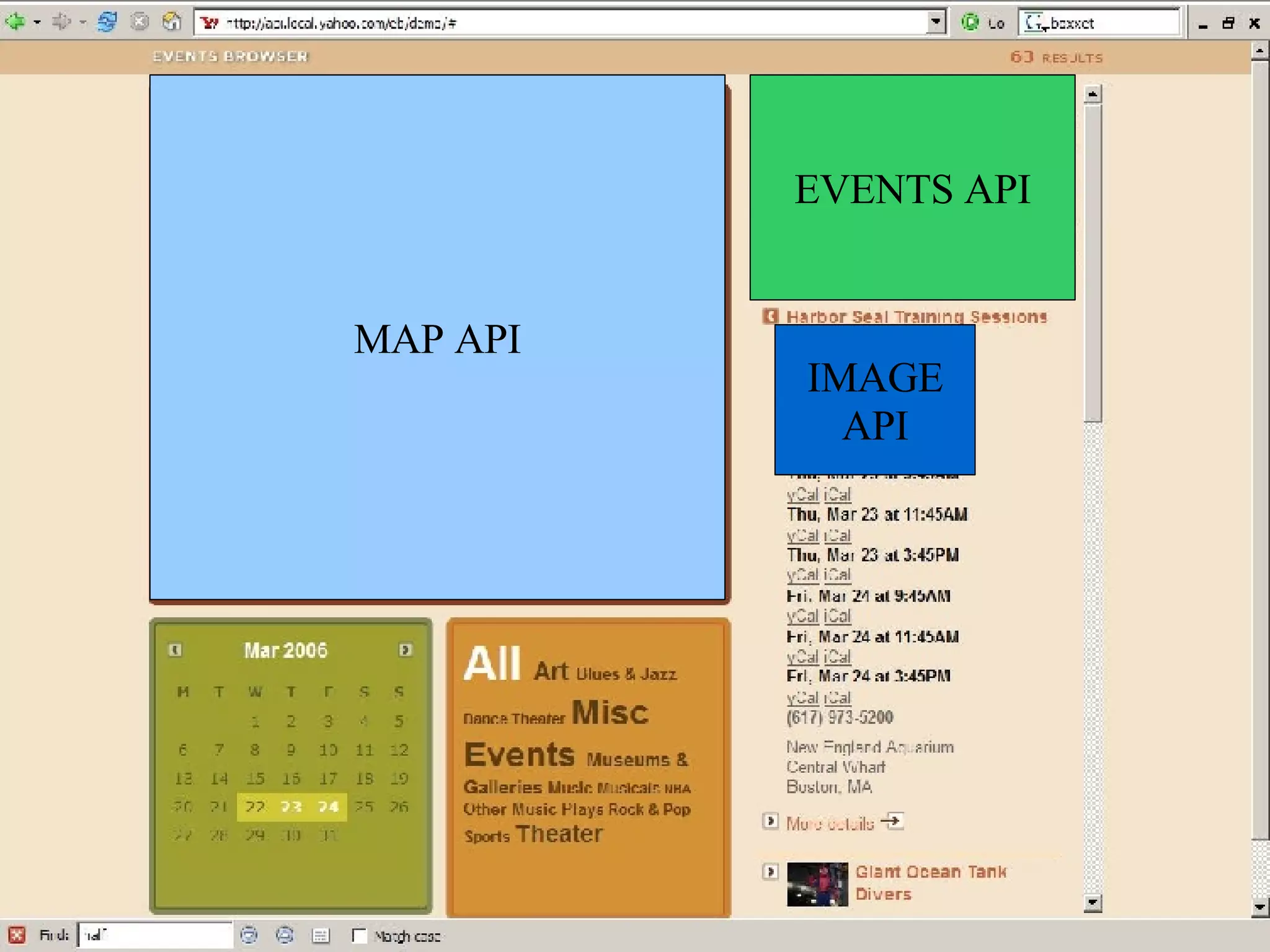Image resolution: width=1270 pixels, height=952 pixels.
Task: Open the search engine selector icon
Action: pos(1035,23)
